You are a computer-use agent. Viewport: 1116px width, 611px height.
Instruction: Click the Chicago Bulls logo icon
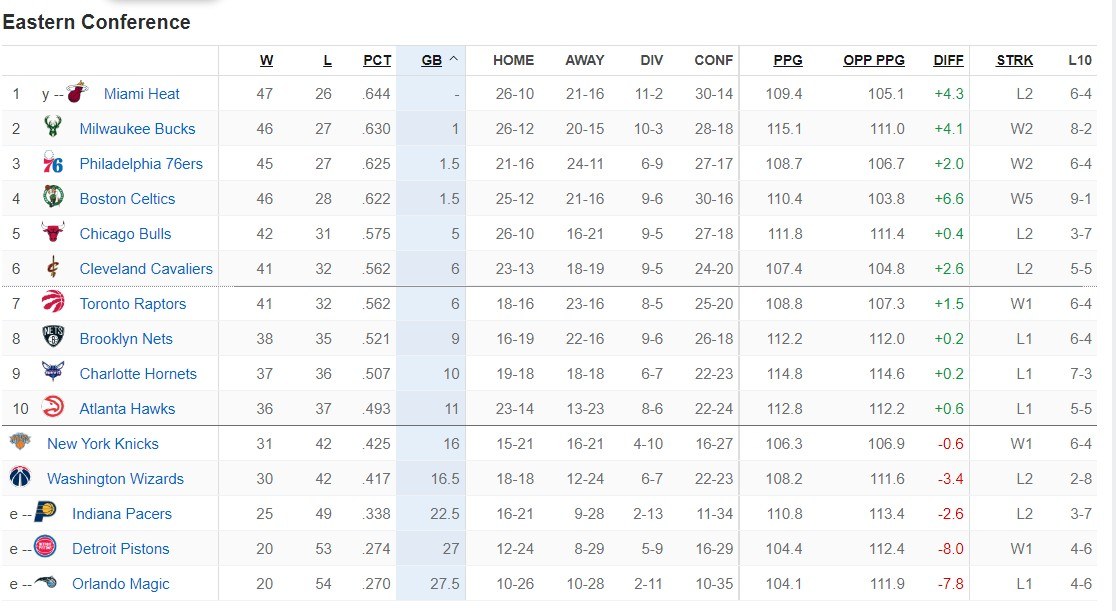(x=53, y=233)
